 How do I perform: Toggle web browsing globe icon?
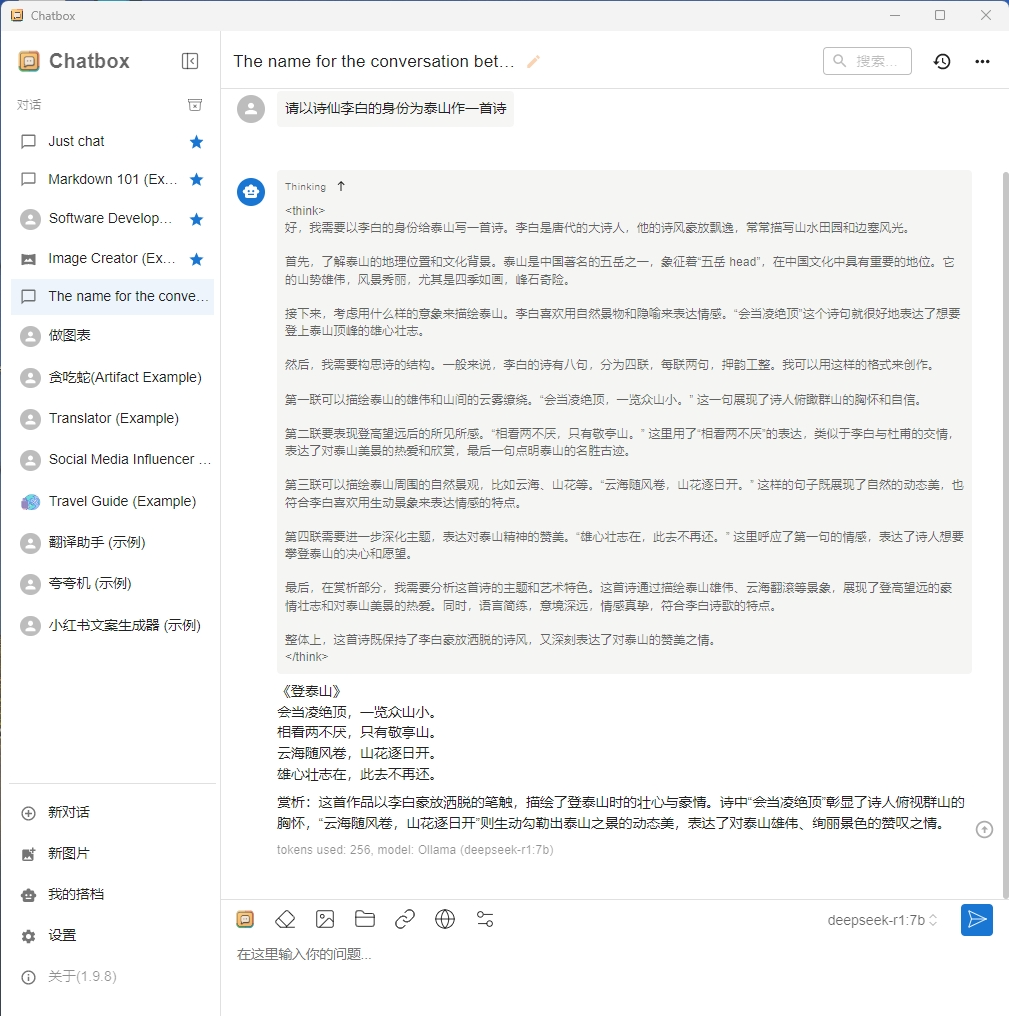445,919
